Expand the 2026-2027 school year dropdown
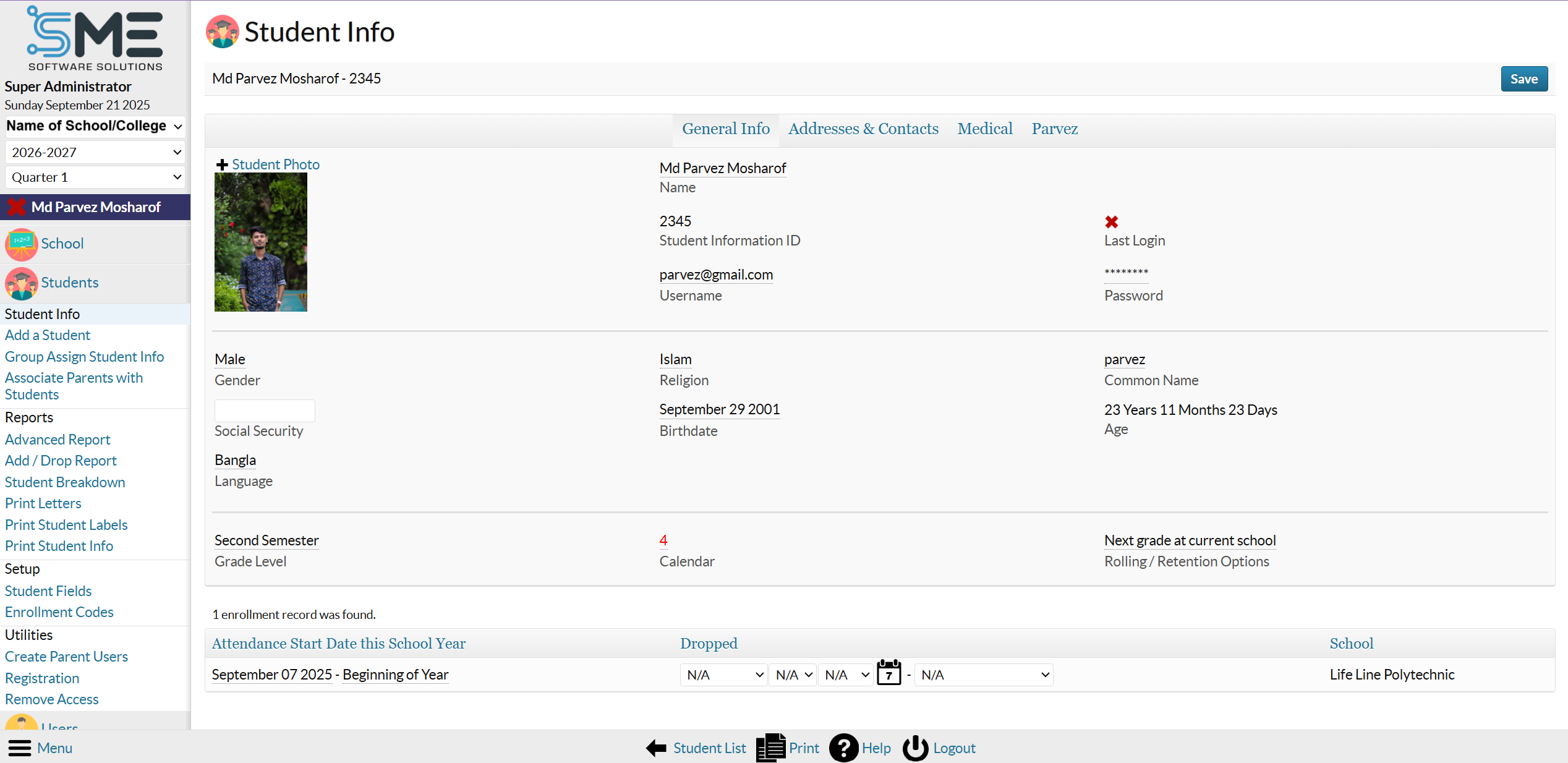 95,152
